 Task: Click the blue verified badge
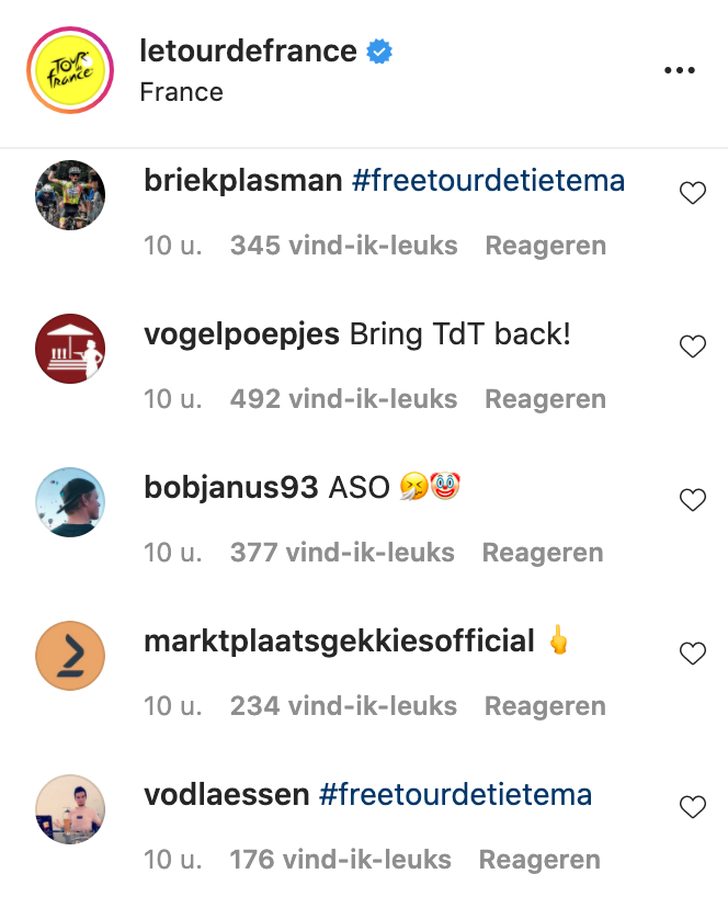tap(379, 52)
